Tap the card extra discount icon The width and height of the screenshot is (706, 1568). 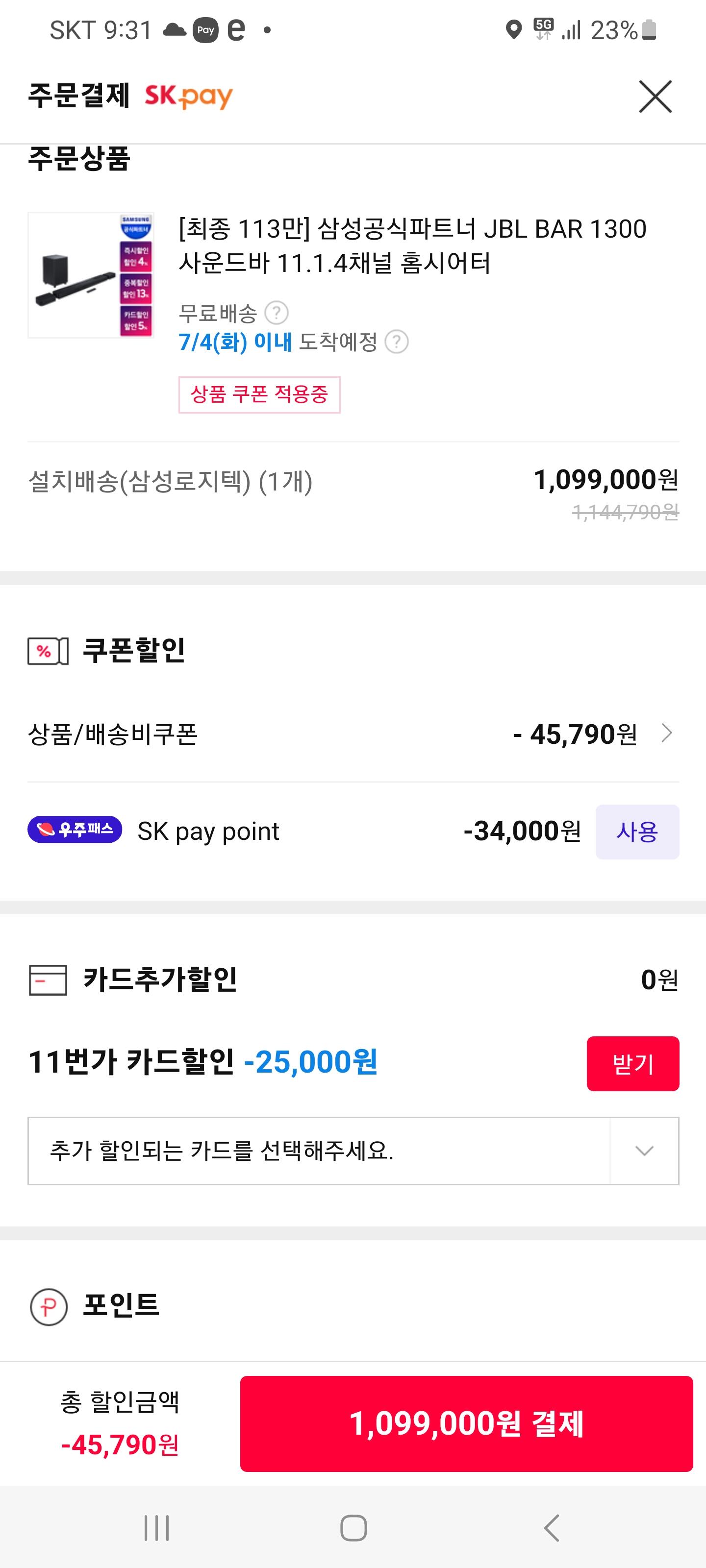pyautogui.click(x=48, y=980)
